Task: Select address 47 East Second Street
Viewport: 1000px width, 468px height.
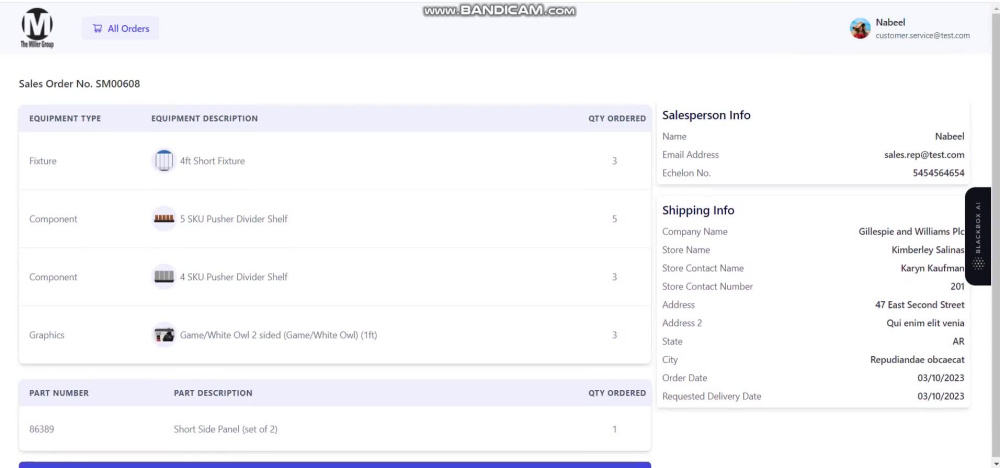Action: [x=920, y=305]
